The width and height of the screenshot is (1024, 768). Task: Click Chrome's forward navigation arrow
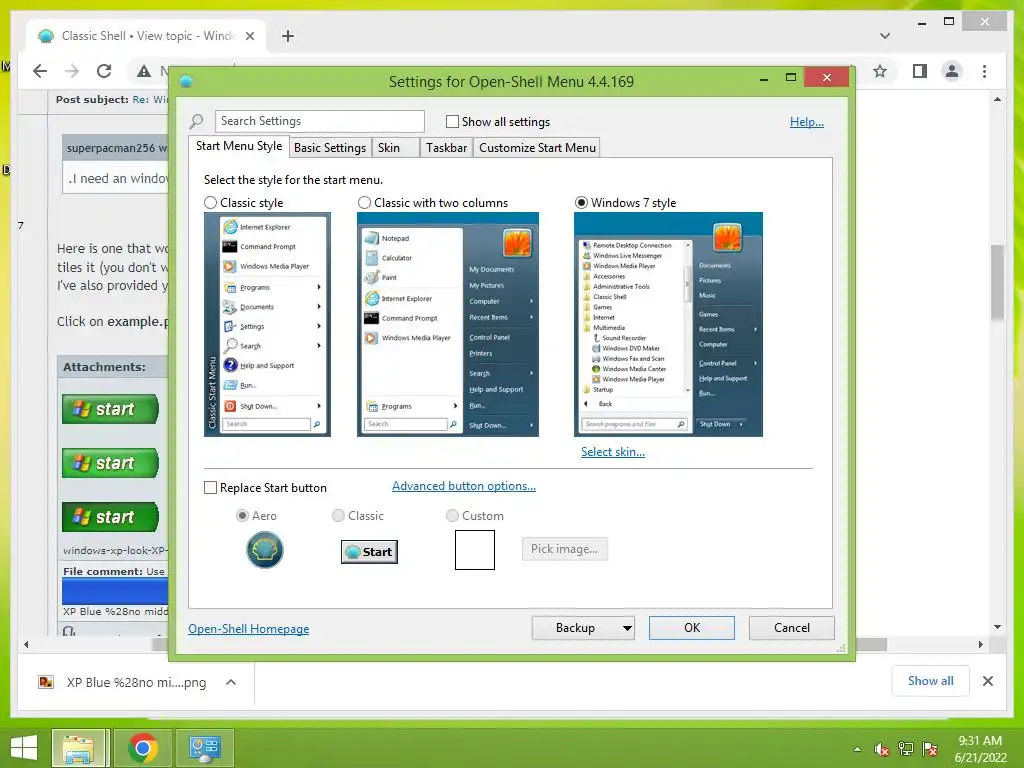pyautogui.click(x=72, y=71)
